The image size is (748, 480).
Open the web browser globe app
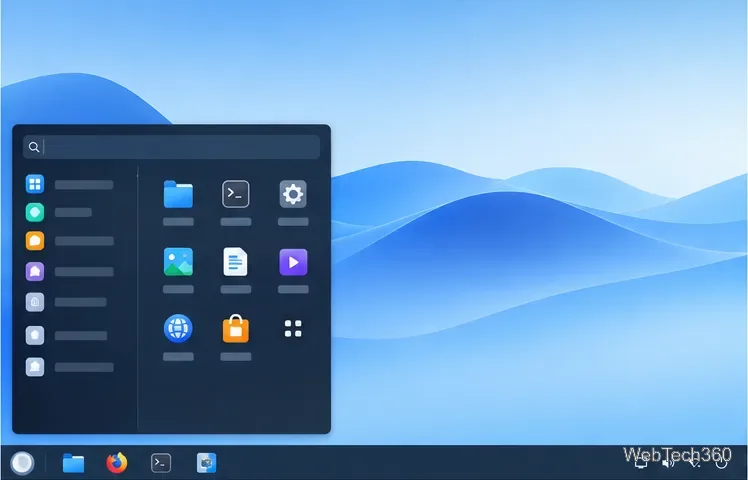point(178,328)
